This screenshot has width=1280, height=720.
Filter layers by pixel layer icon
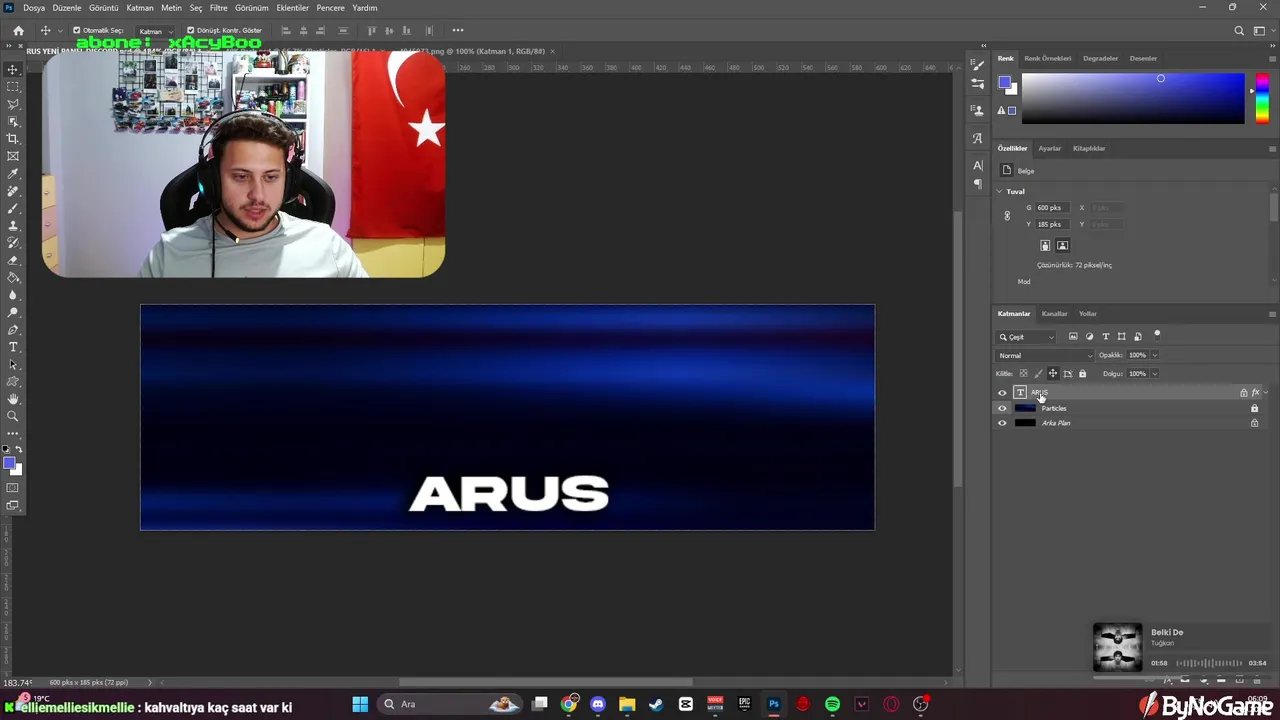1073,337
